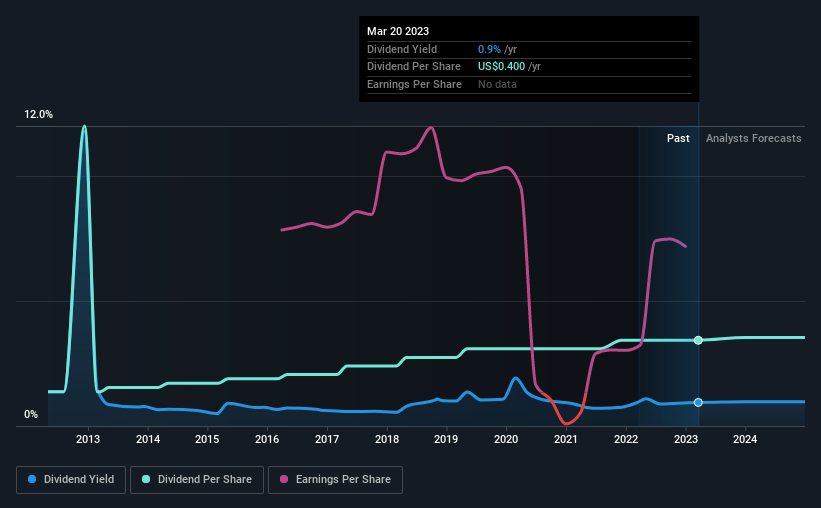The width and height of the screenshot is (821, 508).
Task: Click the Dividend Per Share tooltip row label
Action: 414,67
